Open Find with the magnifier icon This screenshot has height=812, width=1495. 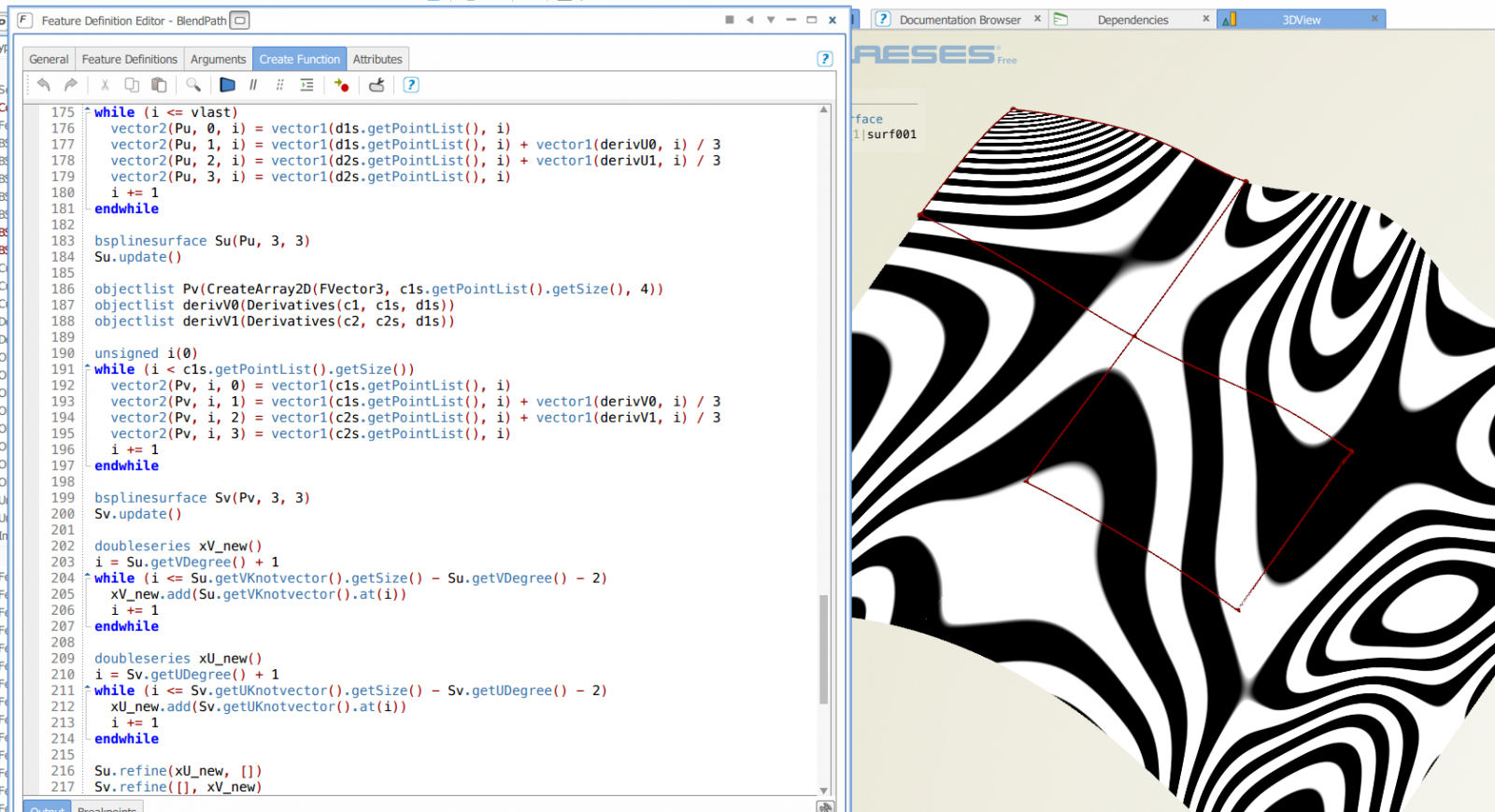[193, 85]
